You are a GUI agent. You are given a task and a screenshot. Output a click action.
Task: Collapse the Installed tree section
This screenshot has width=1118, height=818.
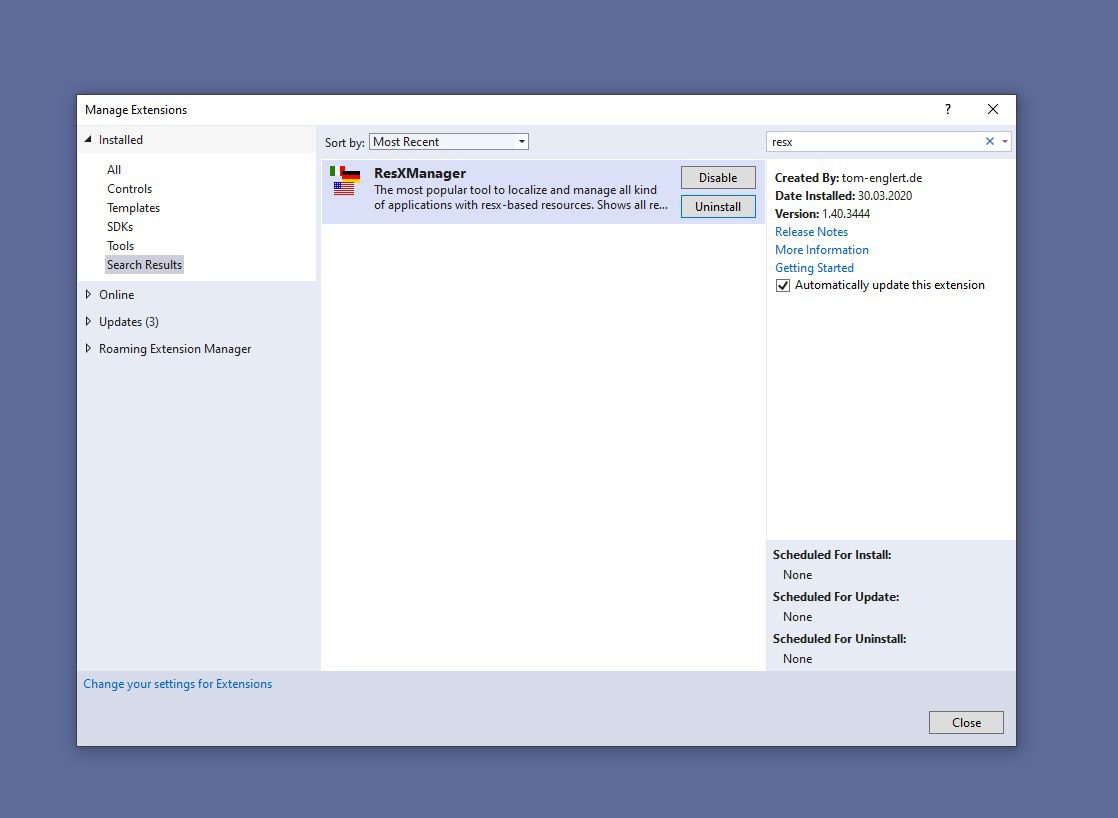[88, 140]
